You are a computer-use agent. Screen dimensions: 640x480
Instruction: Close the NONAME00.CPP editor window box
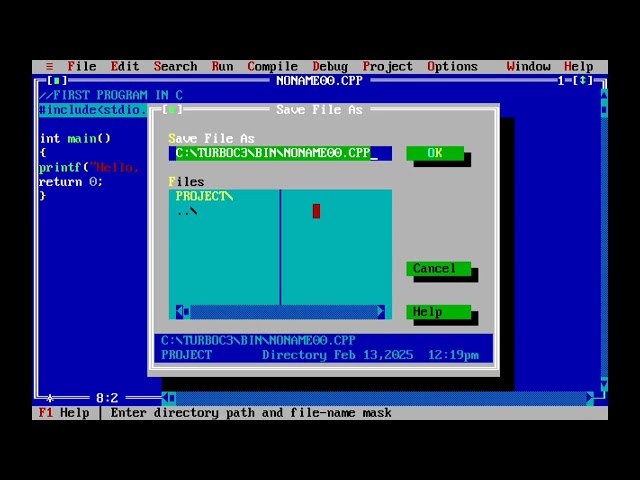click(x=57, y=80)
